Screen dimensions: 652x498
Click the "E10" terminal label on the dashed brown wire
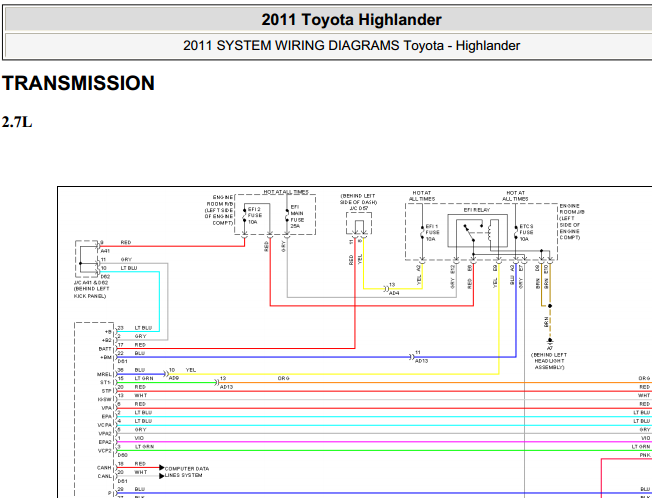click(x=546, y=270)
